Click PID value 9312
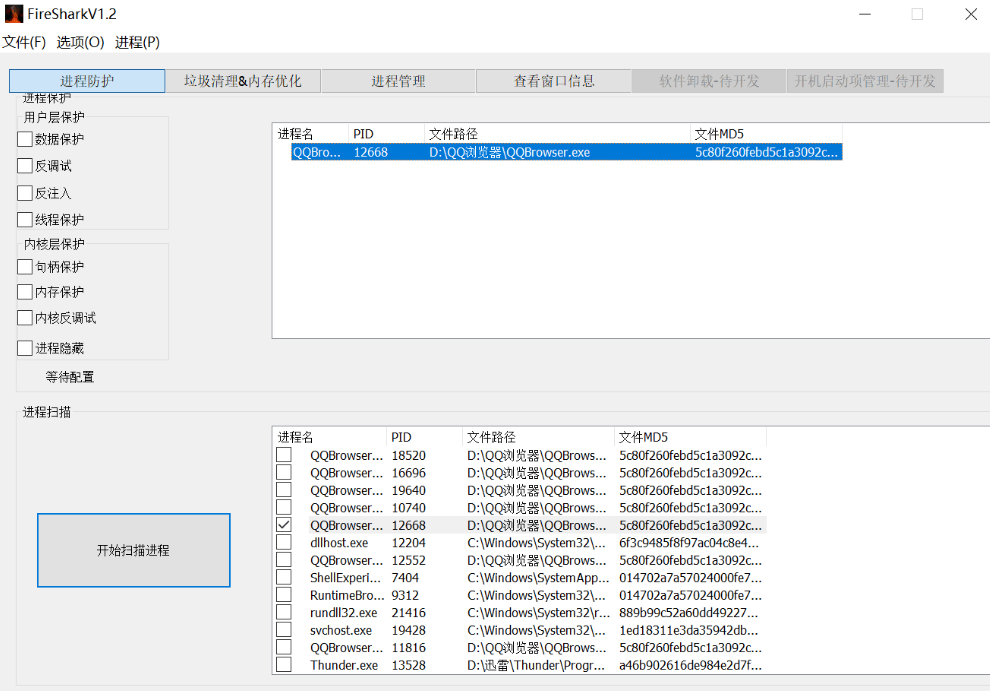 click(404, 595)
